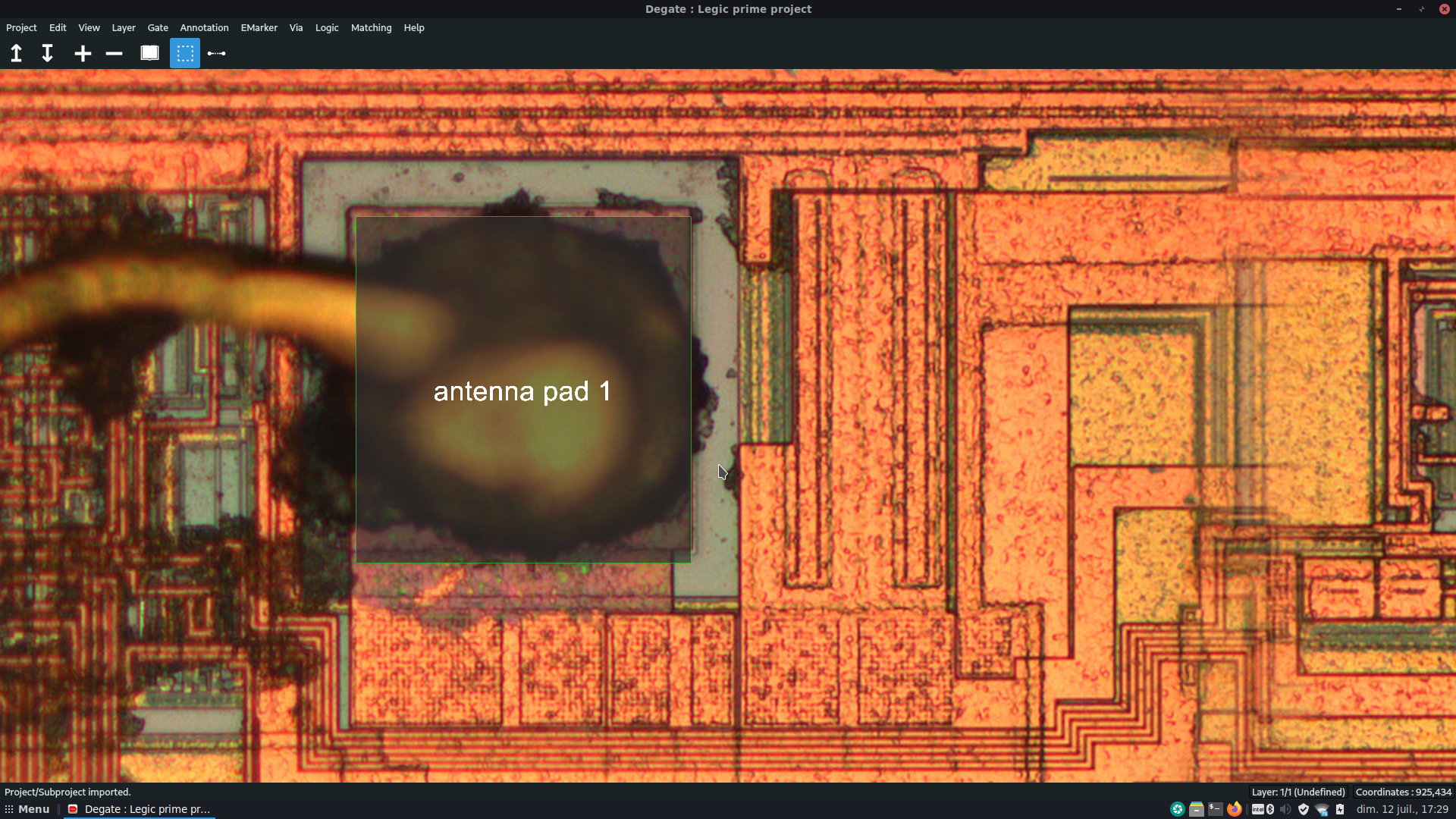The width and height of the screenshot is (1456, 819).
Task: Select the antenna pad 1 annotation
Action: click(522, 391)
